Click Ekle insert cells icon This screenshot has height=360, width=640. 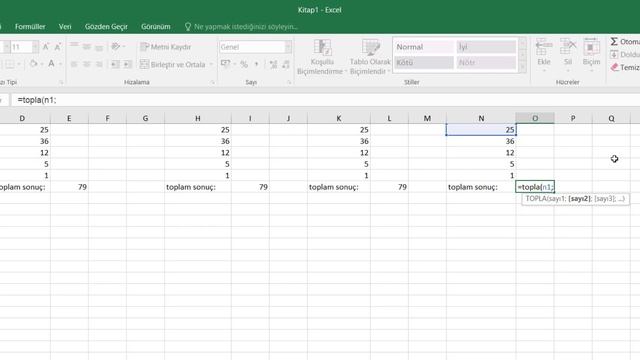coord(544,52)
